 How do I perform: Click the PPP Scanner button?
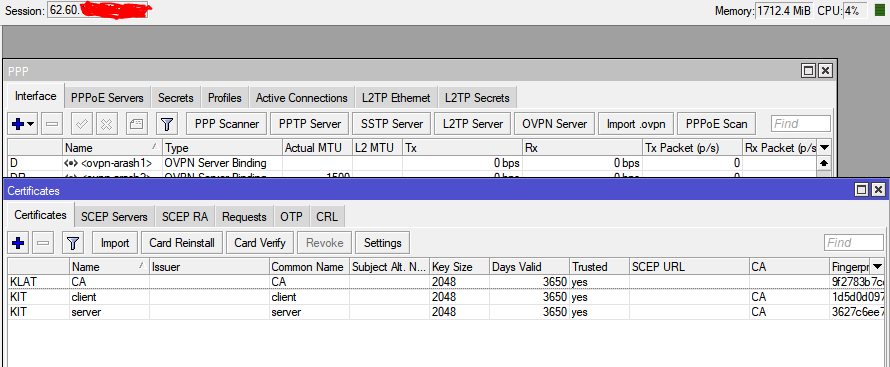226,124
